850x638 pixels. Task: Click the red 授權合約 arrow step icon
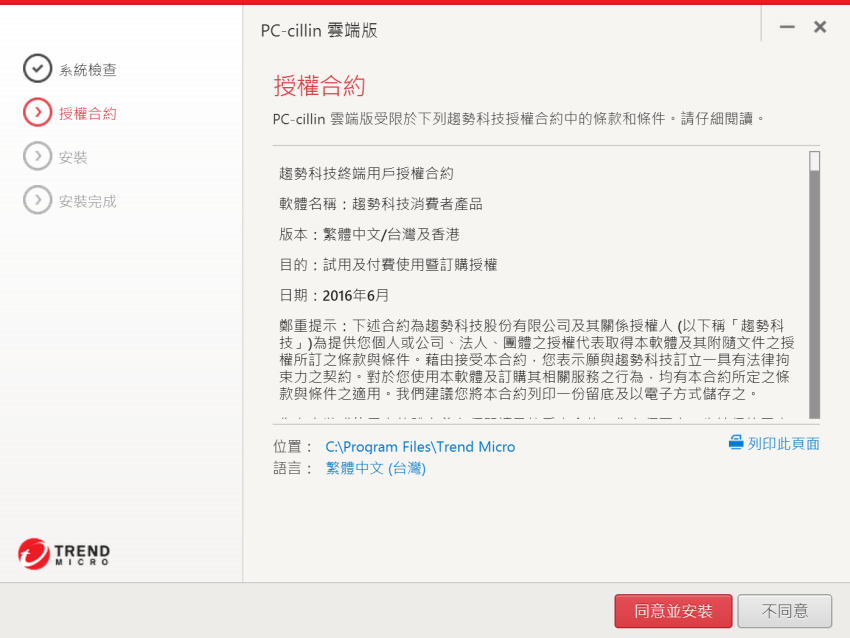point(37,113)
